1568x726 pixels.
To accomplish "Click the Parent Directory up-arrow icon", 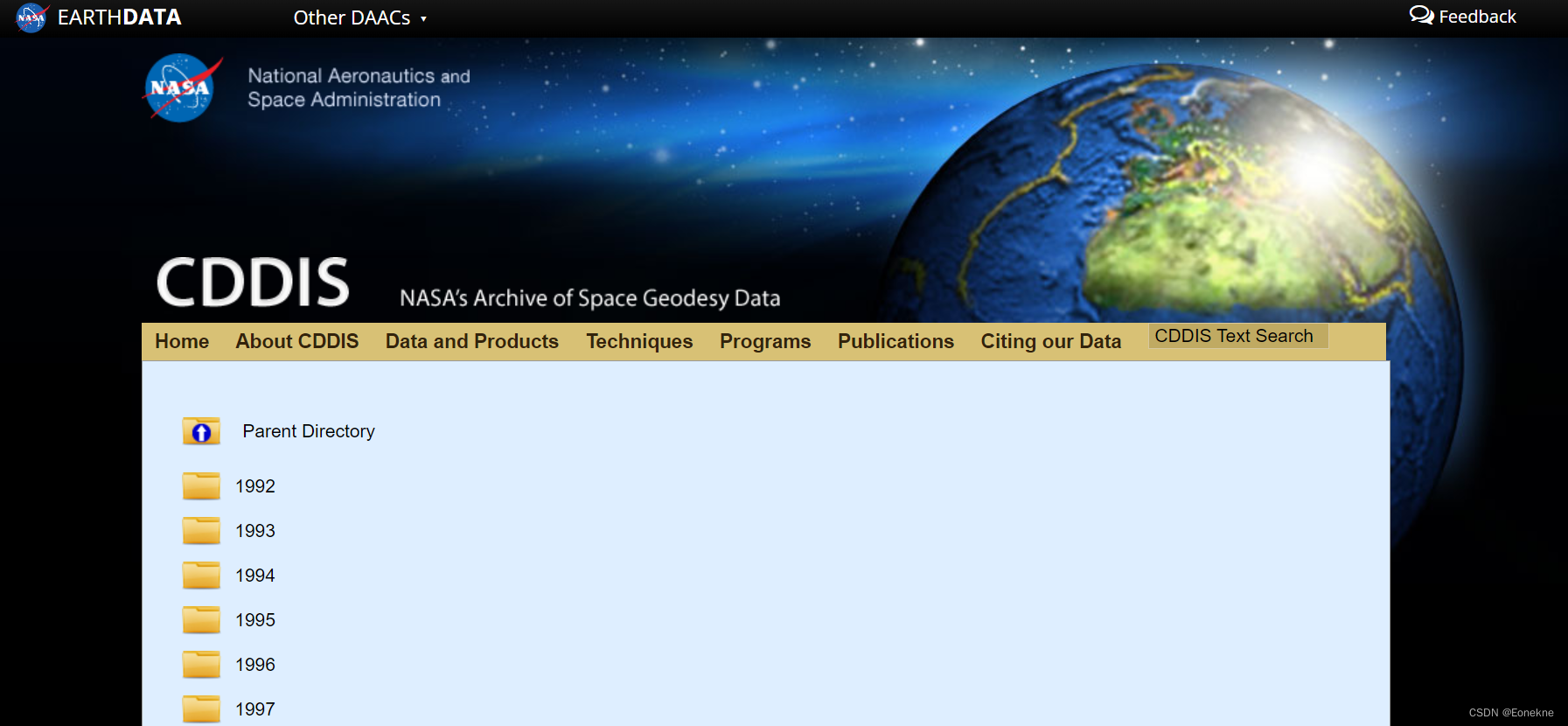I will (201, 431).
